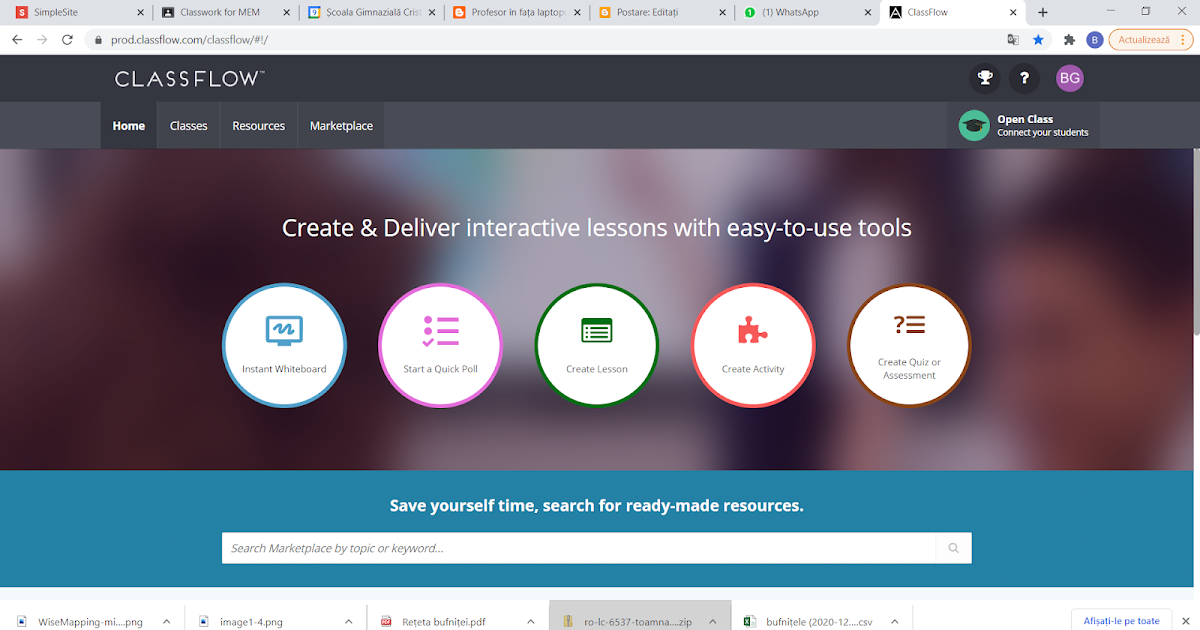
Task: Click the Open Class graduation cap icon
Action: coord(973,125)
